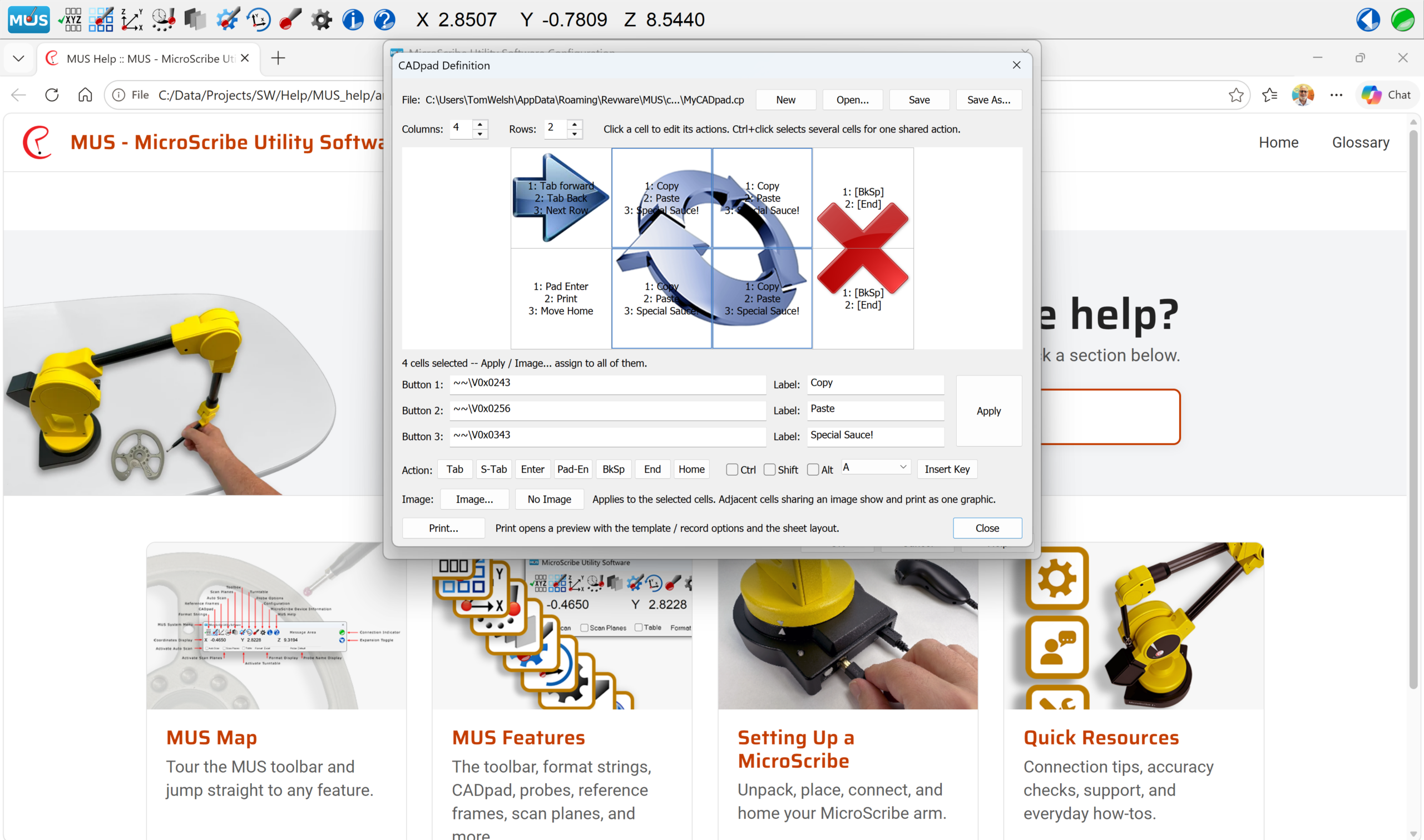Open the browser tab list chevron

click(x=19, y=58)
